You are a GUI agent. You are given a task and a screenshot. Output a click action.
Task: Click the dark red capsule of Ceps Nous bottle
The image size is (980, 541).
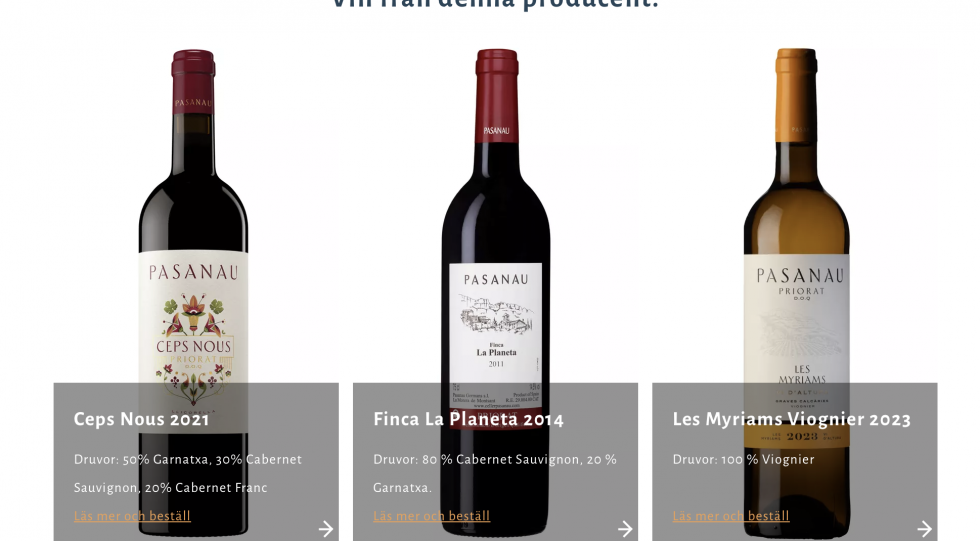(193, 82)
